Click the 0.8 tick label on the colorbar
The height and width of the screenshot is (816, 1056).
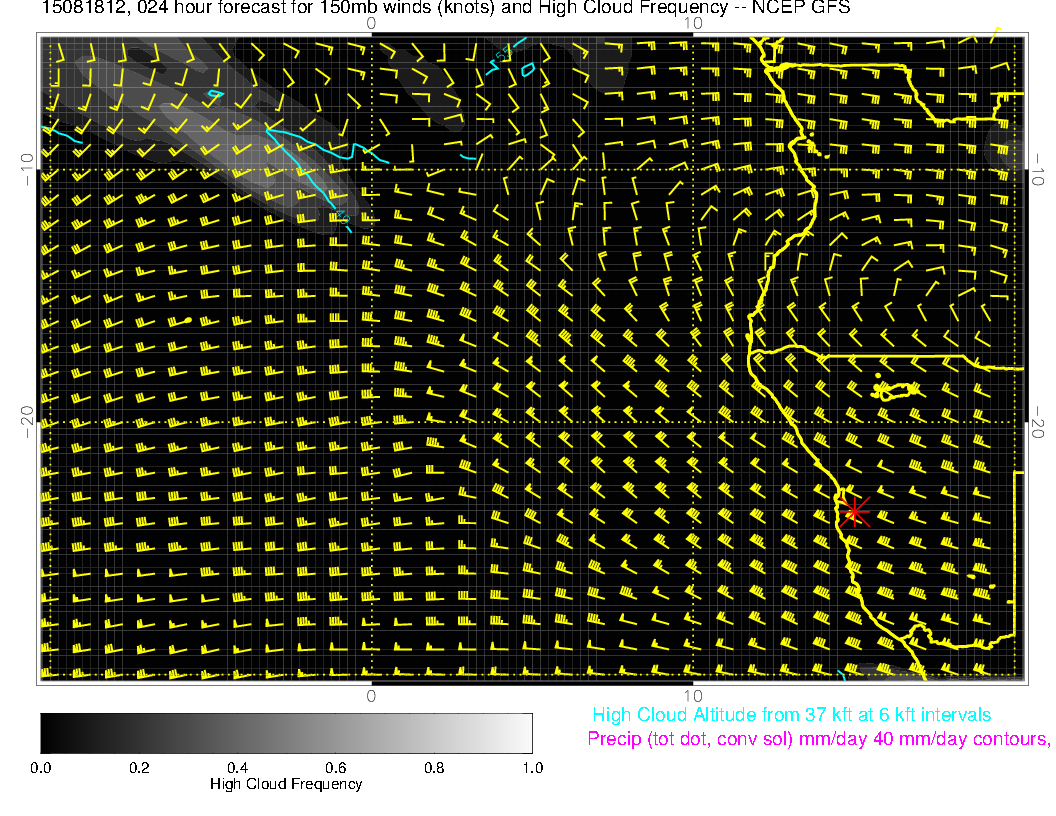click(x=434, y=768)
